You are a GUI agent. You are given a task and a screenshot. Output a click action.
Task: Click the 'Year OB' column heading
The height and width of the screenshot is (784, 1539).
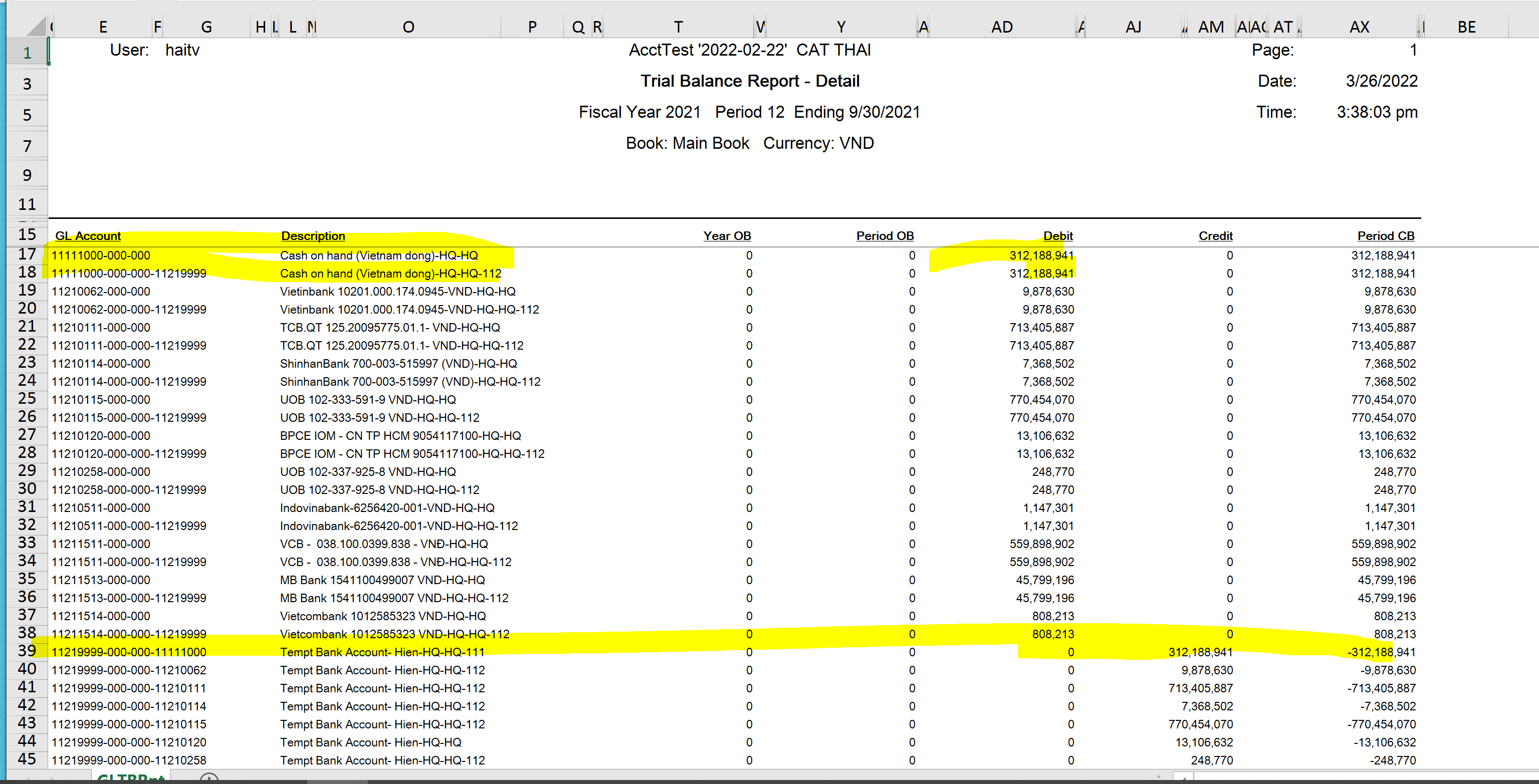point(727,236)
